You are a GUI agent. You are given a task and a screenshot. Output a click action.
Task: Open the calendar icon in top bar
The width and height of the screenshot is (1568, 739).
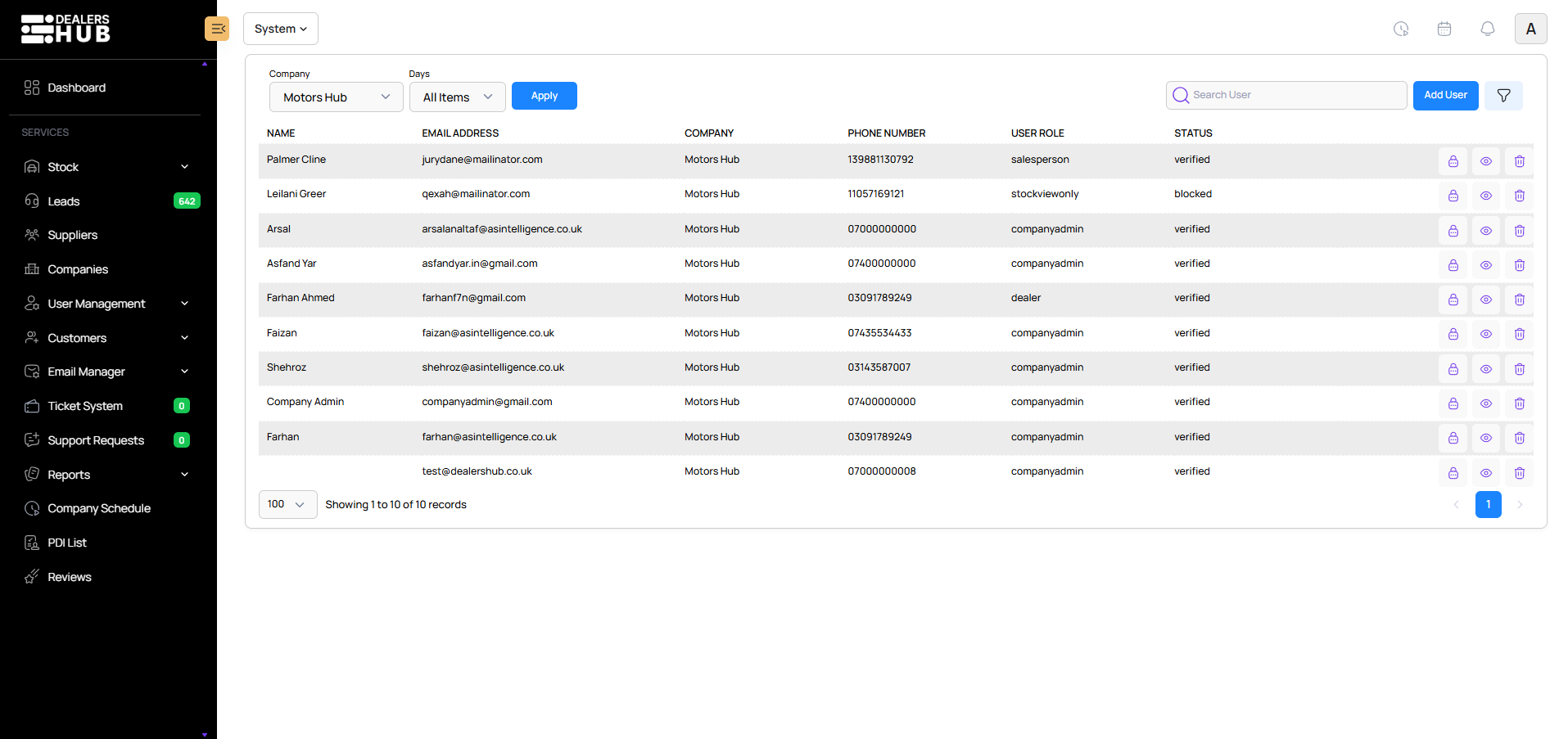click(1444, 29)
